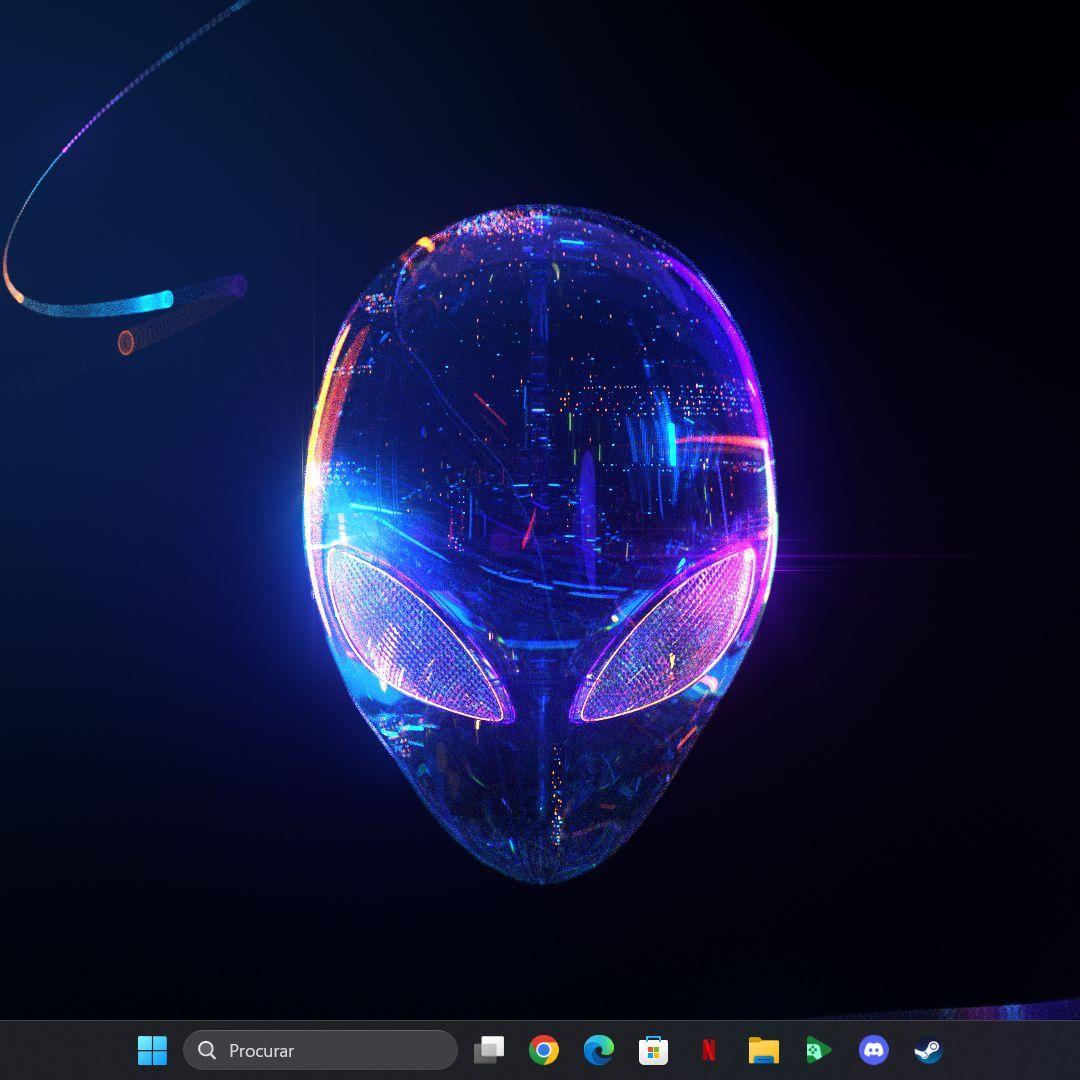Launch Discord from the taskbar

(873, 1050)
